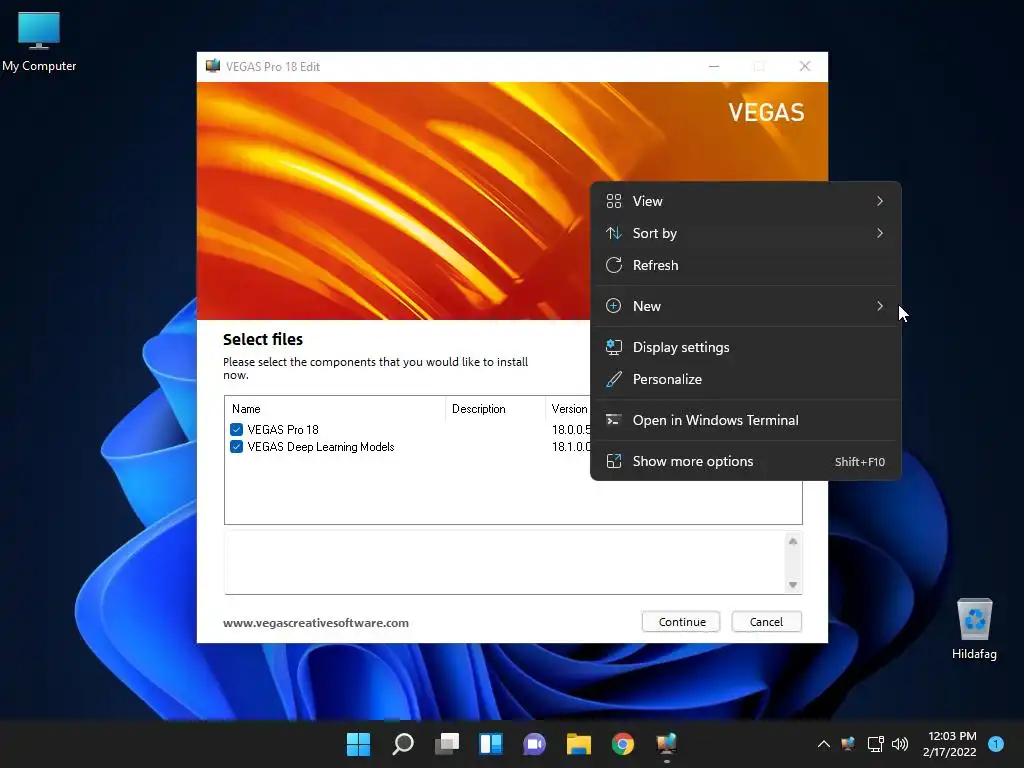Click the Personalize brush icon
This screenshot has width=1024, height=768.
(x=614, y=379)
